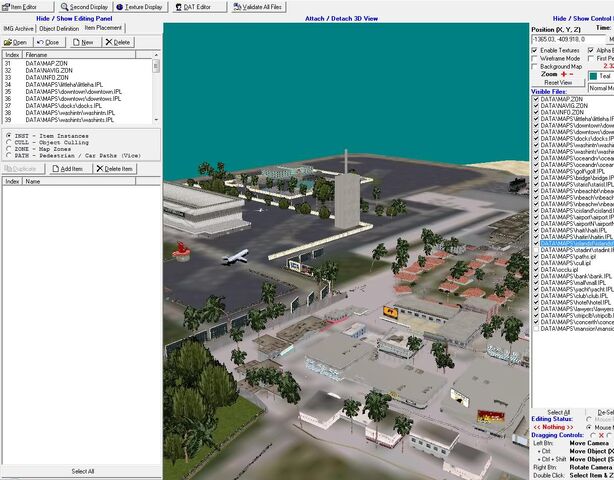Click the airplane in the 3D view

click(x=236, y=256)
